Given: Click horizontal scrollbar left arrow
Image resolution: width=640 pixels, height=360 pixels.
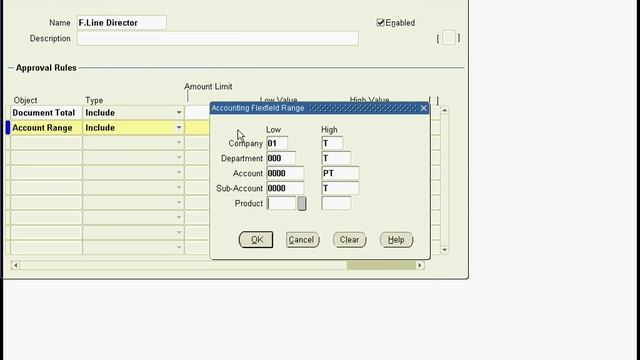Looking at the screenshot, I should pyautogui.click(x=15, y=266).
